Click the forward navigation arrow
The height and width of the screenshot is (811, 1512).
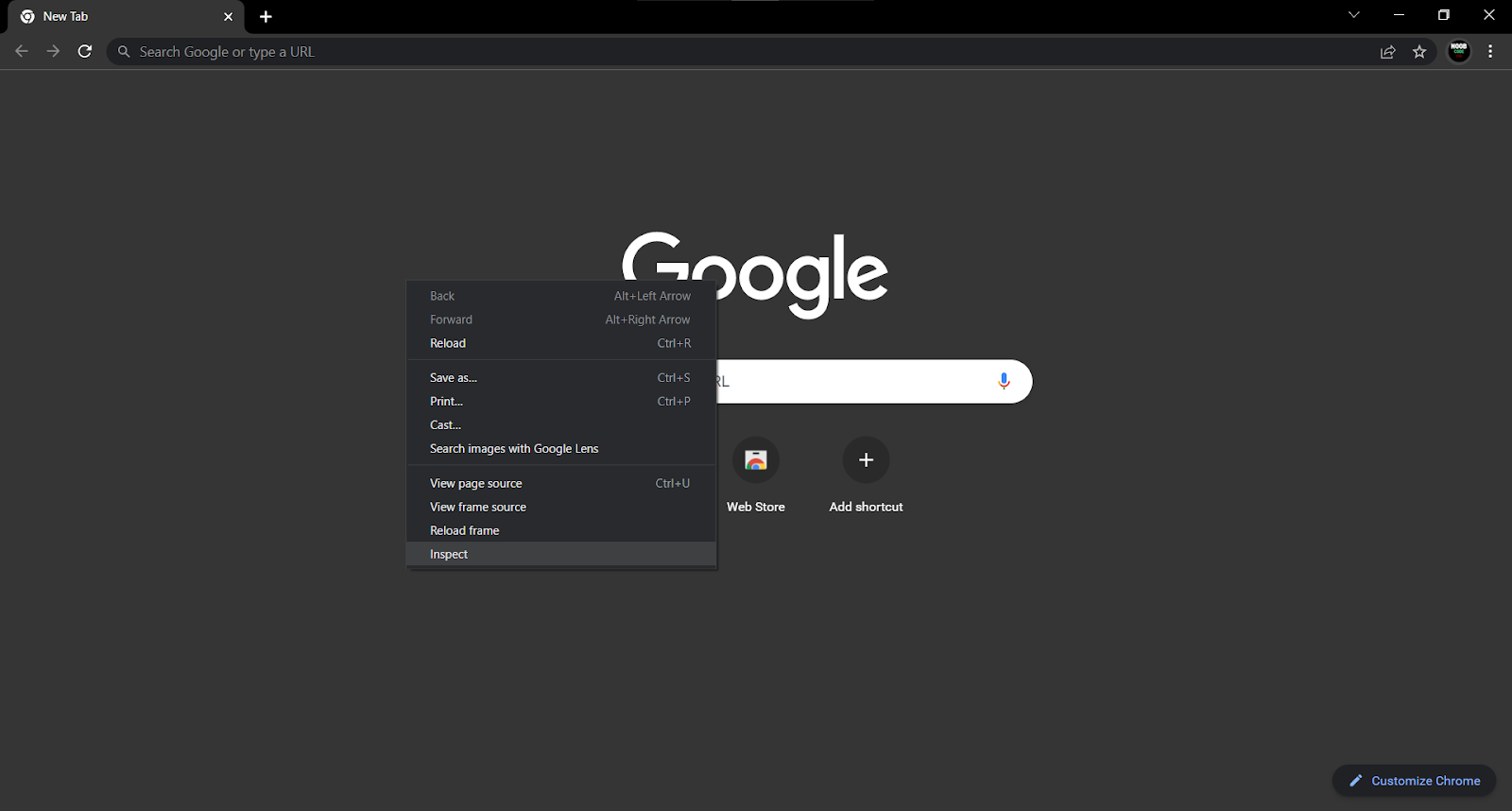(54, 52)
